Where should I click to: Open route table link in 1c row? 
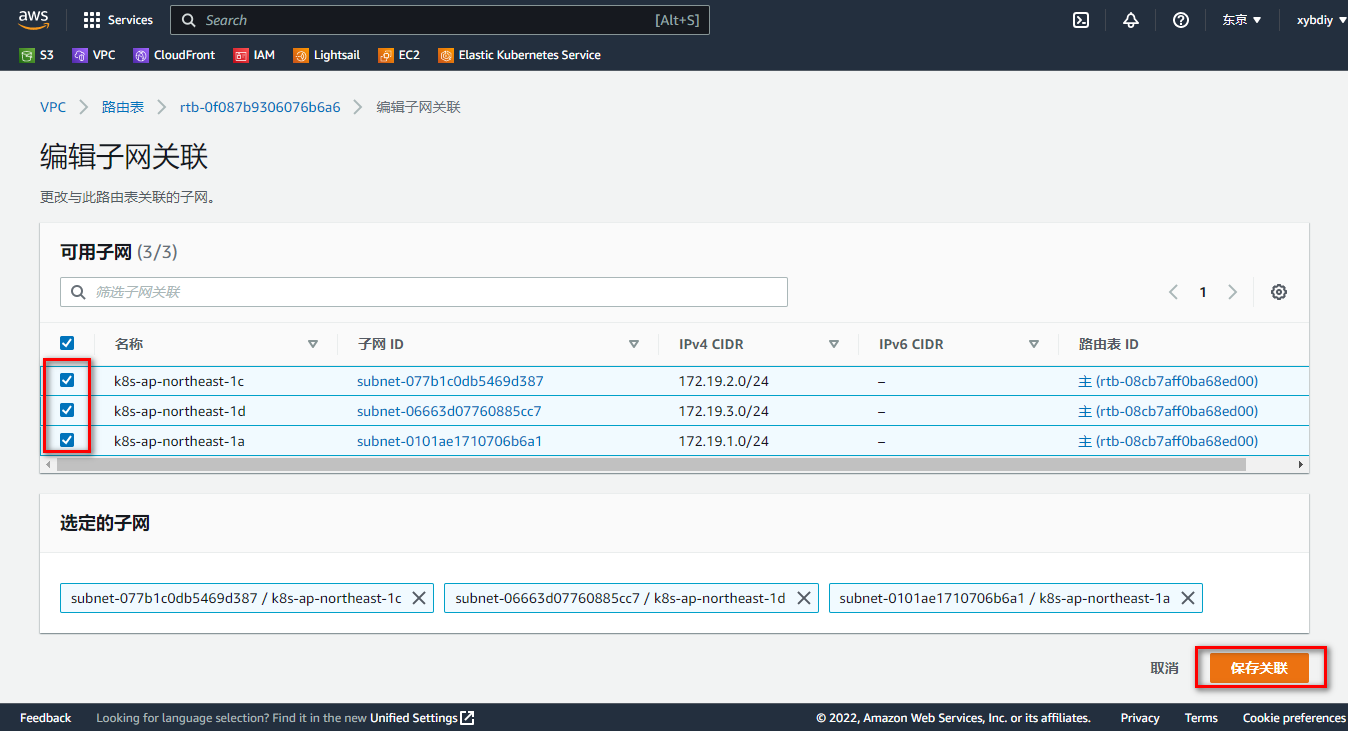coord(1168,381)
